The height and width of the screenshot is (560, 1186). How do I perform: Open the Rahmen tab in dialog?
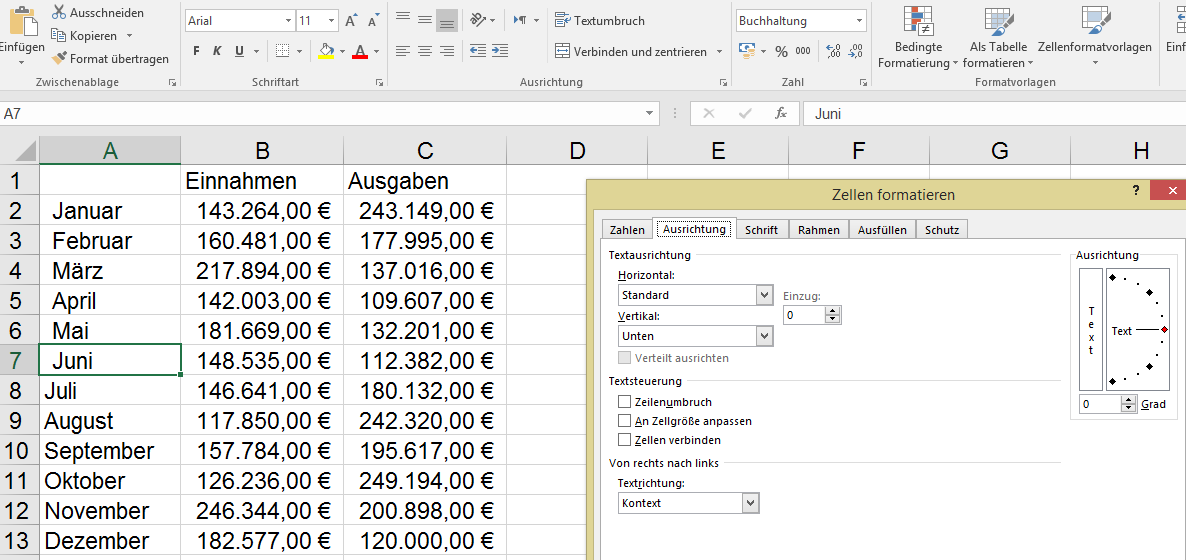point(818,230)
